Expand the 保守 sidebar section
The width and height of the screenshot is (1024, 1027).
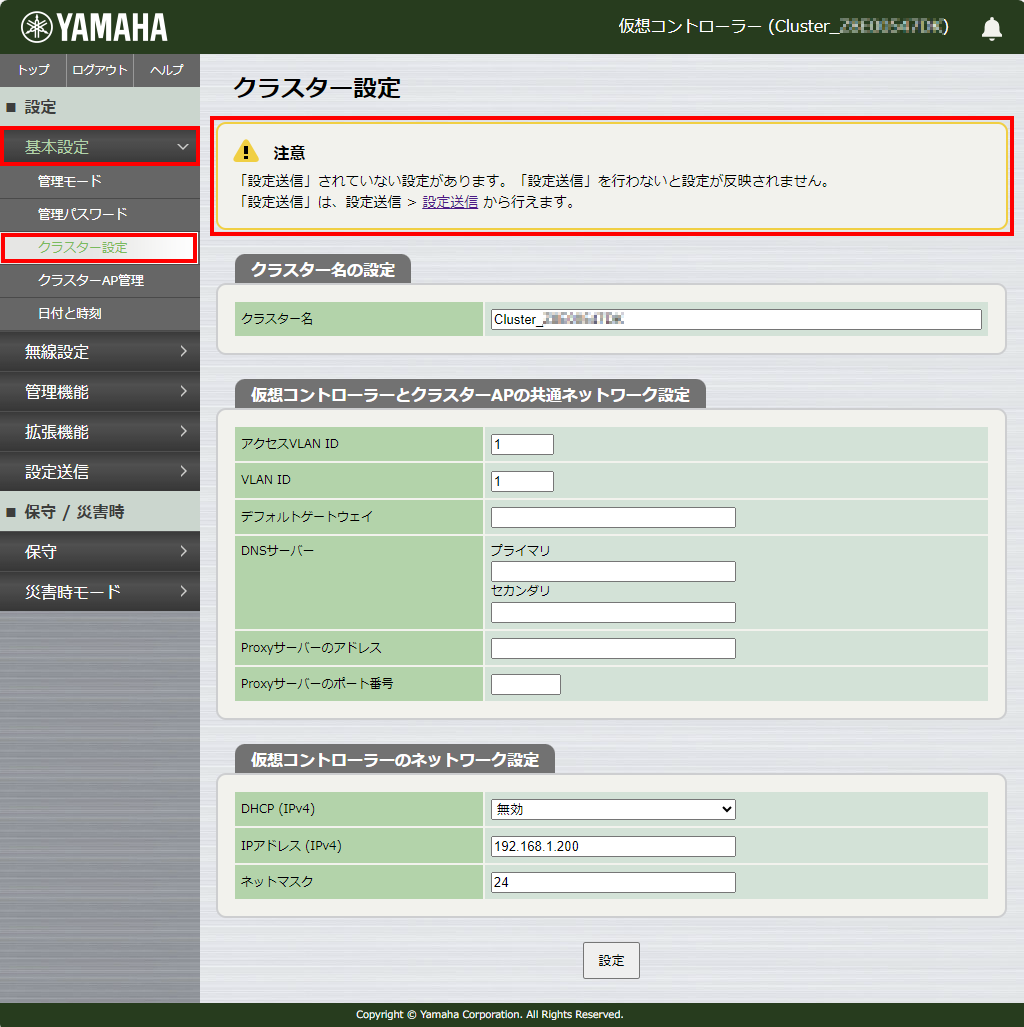click(x=100, y=551)
